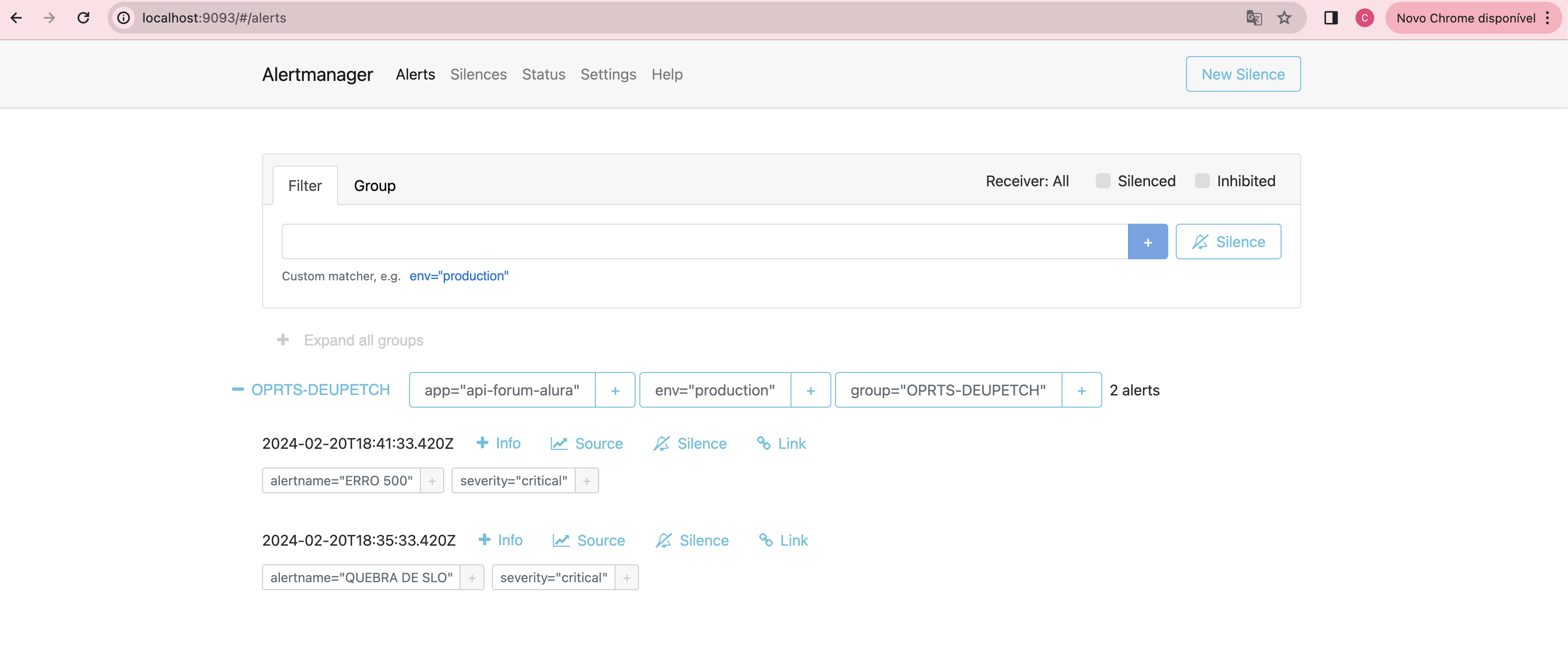
Task: Click the "2 alerts" count text
Action: 1135,390
